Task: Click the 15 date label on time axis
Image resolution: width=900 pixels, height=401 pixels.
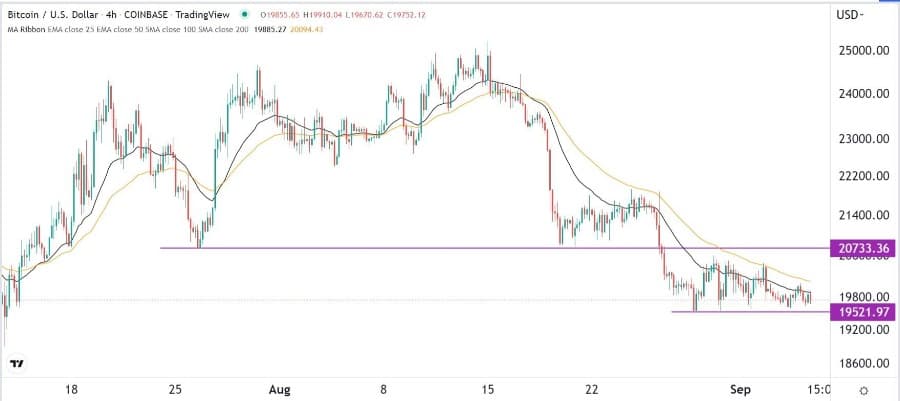Action: [x=488, y=391]
